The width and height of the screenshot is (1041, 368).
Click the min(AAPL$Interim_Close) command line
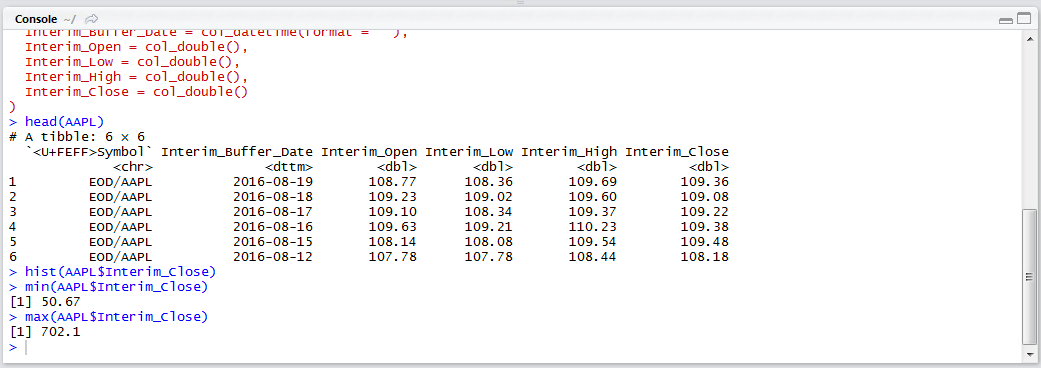pyautogui.click(x=116, y=287)
